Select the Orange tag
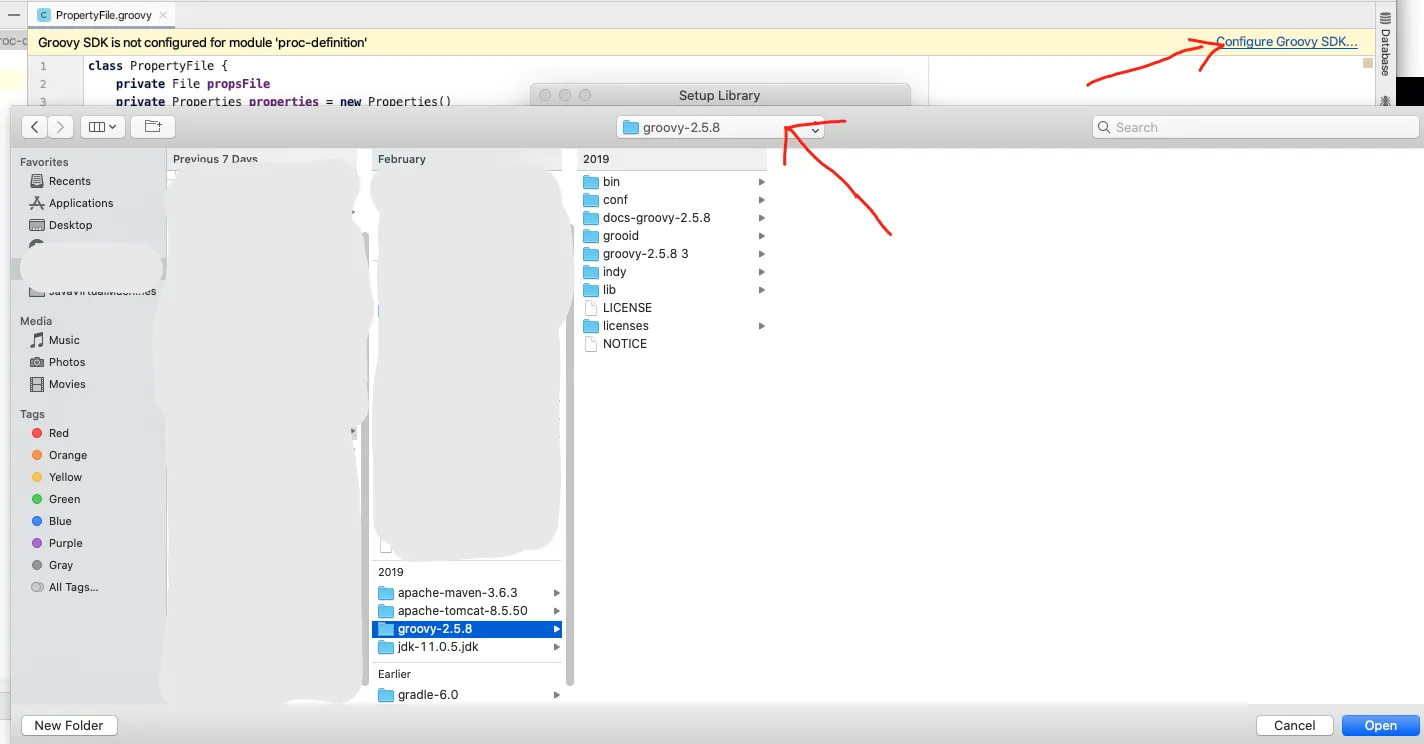The image size is (1424, 744). pyautogui.click(x=68, y=455)
